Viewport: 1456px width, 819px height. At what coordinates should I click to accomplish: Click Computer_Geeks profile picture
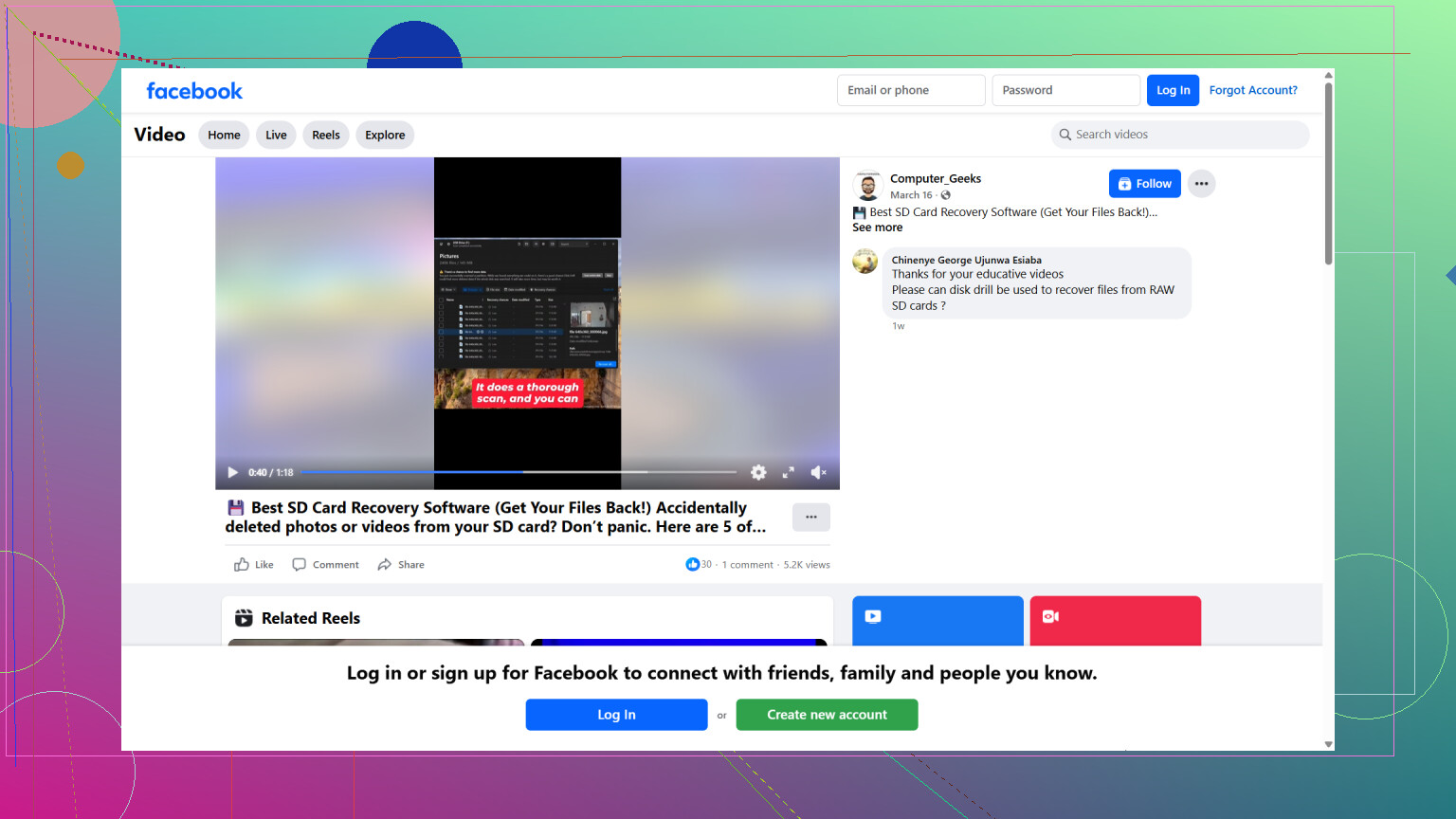867,186
